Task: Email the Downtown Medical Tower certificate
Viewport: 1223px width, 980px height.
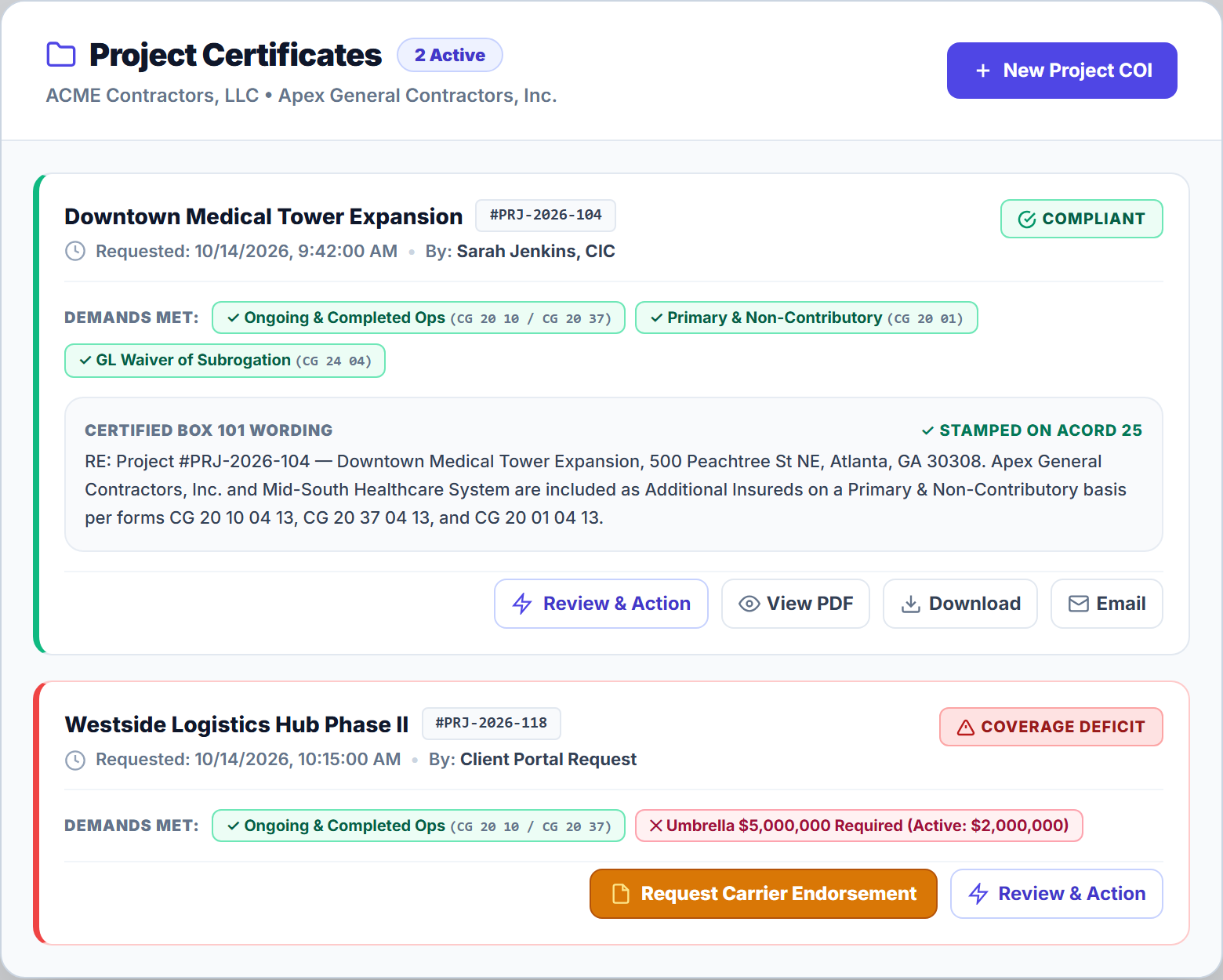Action: 1107,604
